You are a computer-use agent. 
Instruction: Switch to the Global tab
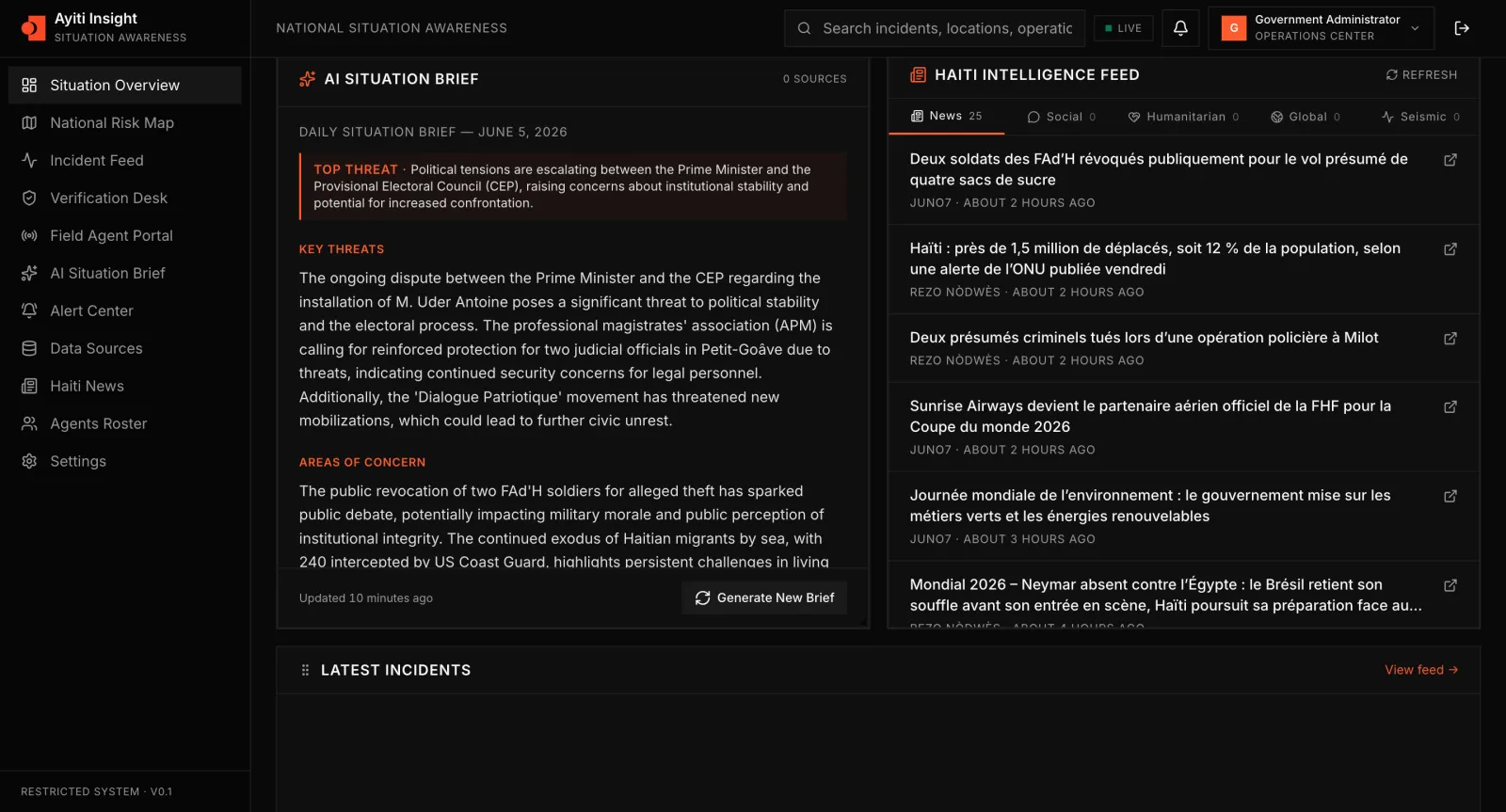point(1305,117)
